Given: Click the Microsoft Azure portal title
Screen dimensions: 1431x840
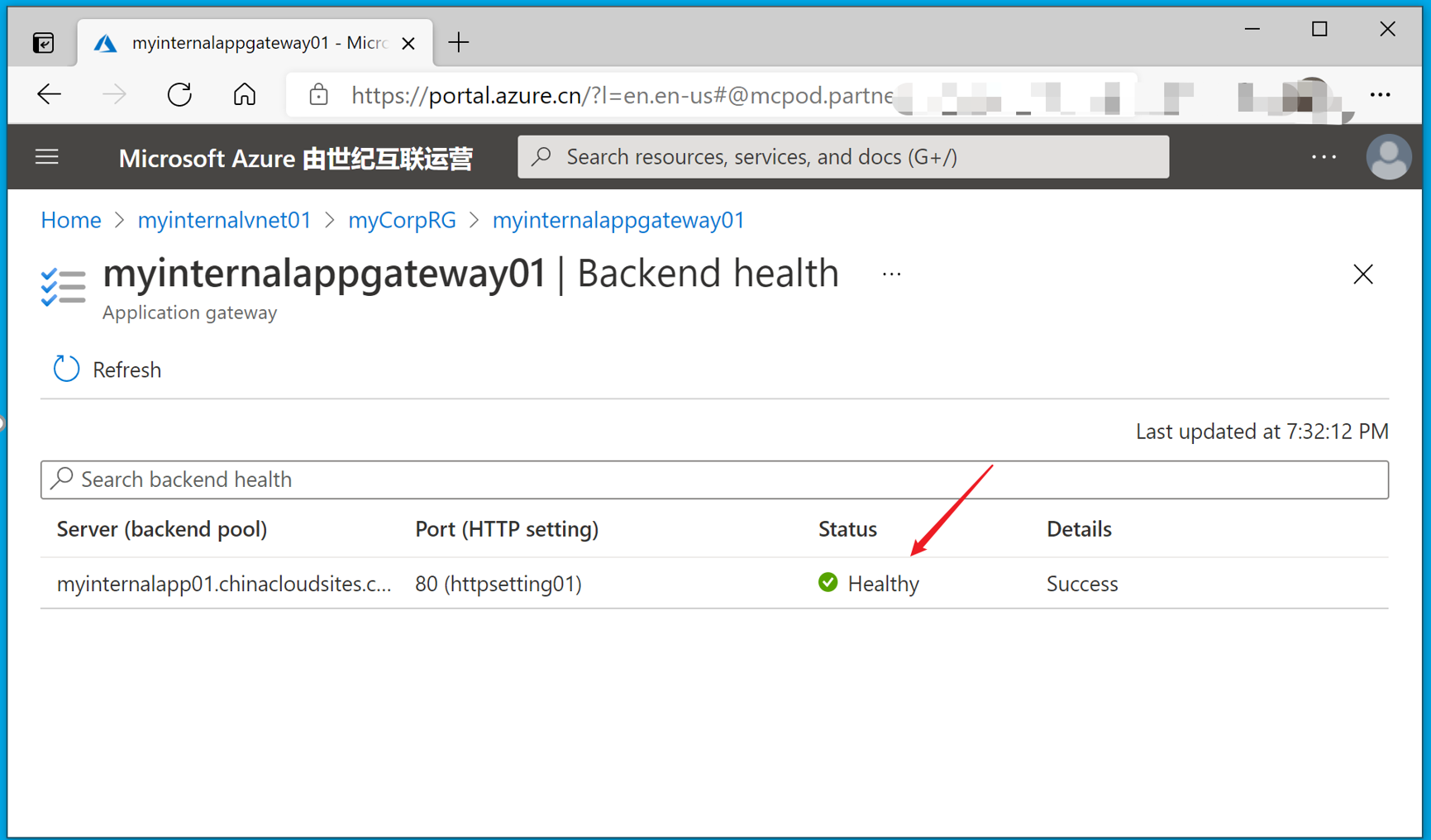Looking at the screenshot, I should 295,158.
